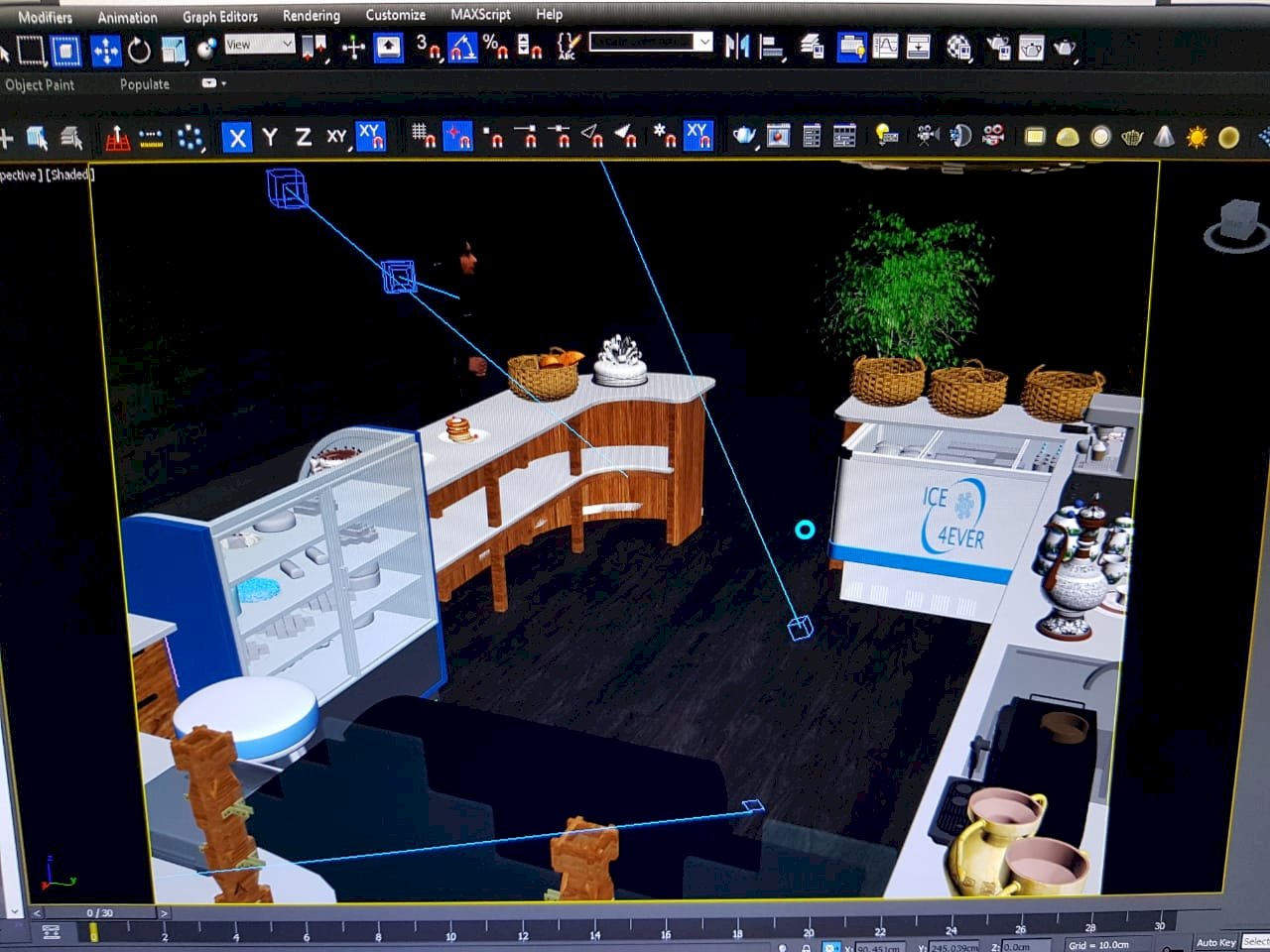Open the Align tool
The height and width of the screenshot is (952, 1270).
tap(771, 48)
